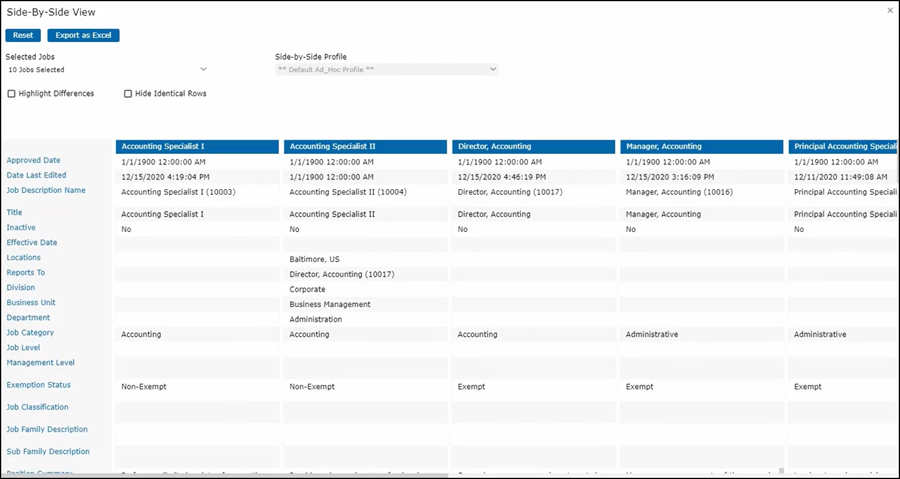The image size is (900, 479).
Task: Click the Reports To row label
Action: [x=26, y=273]
